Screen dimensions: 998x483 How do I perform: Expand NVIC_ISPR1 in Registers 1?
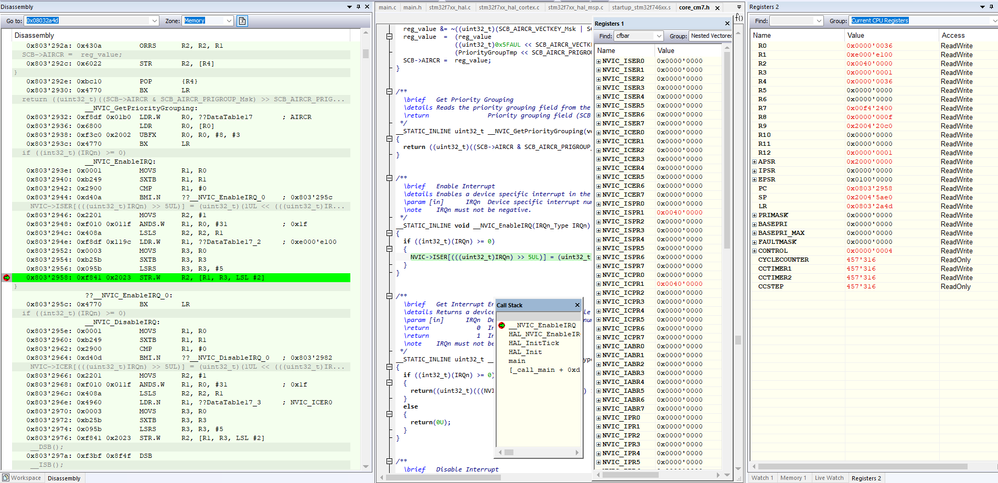[599, 212]
